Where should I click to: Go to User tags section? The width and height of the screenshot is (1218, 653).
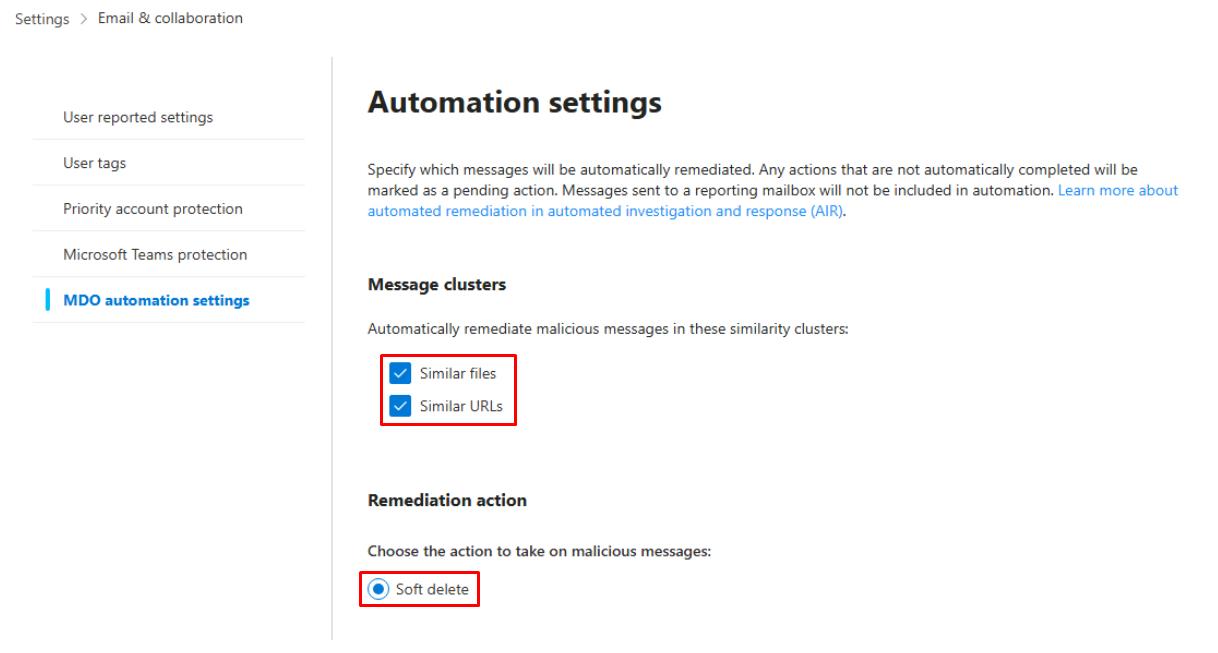pyautogui.click(x=95, y=163)
